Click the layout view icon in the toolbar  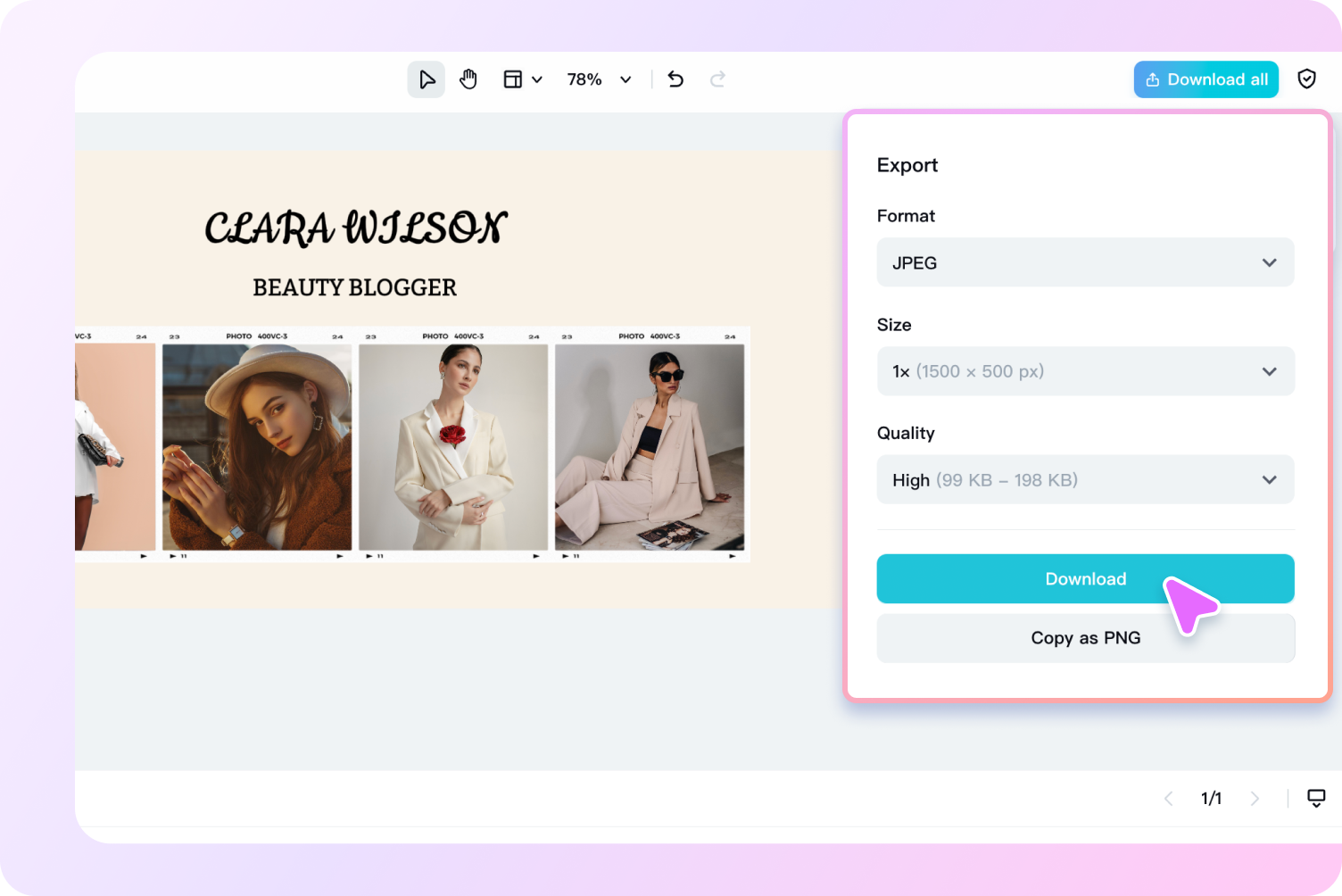(x=513, y=79)
